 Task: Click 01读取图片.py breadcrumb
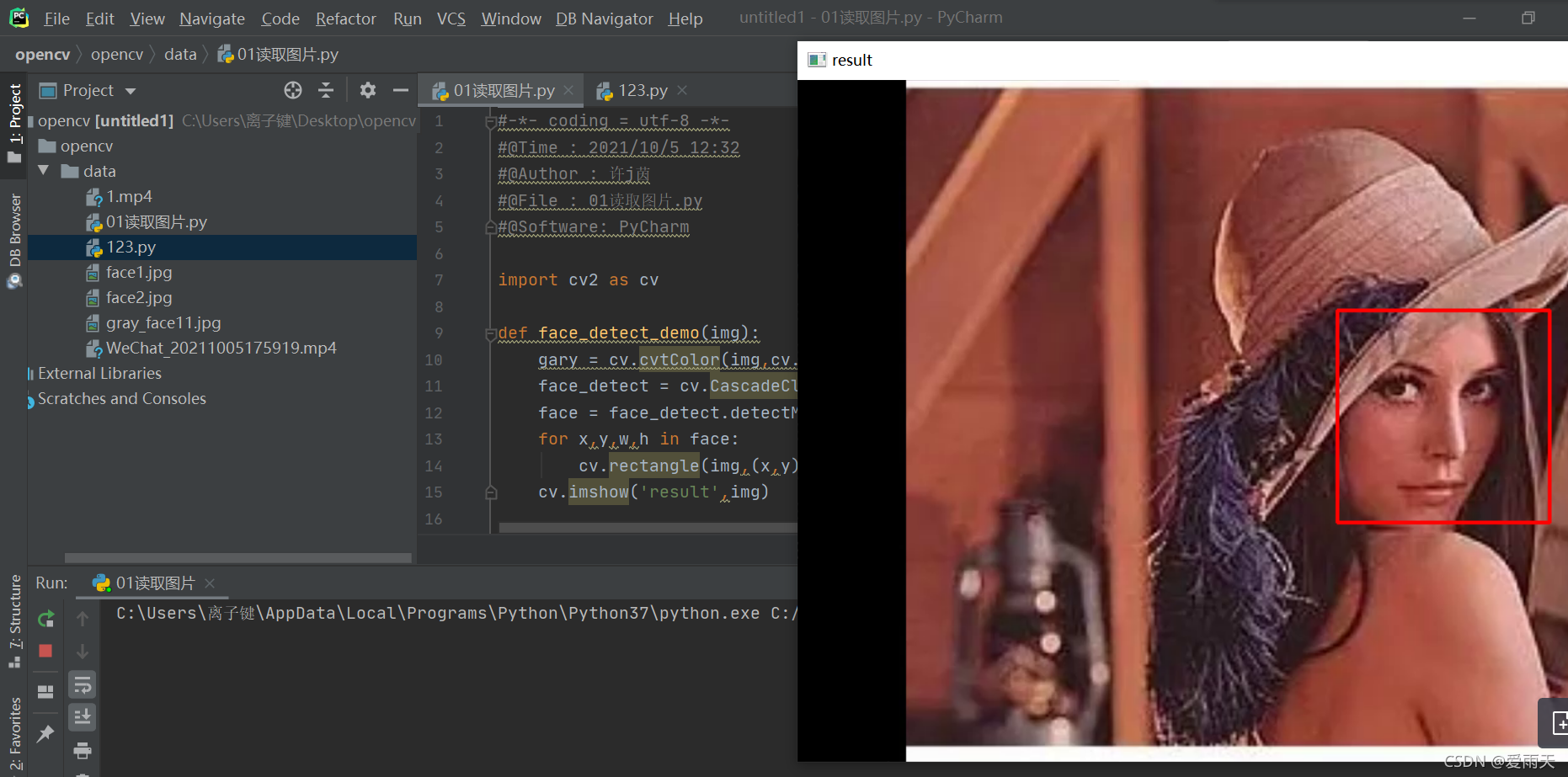(278, 54)
